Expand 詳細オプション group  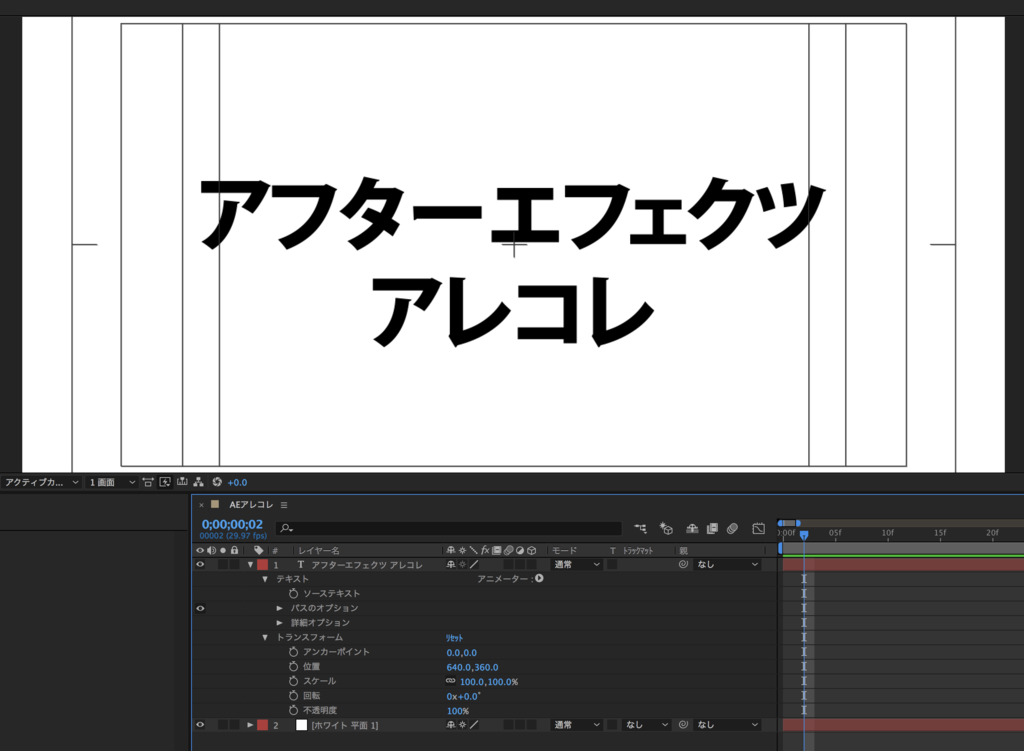[280, 622]
